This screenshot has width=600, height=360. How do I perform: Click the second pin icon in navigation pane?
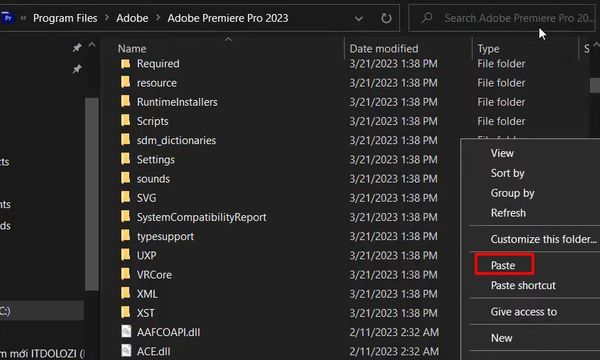click(x=77, y=69)
